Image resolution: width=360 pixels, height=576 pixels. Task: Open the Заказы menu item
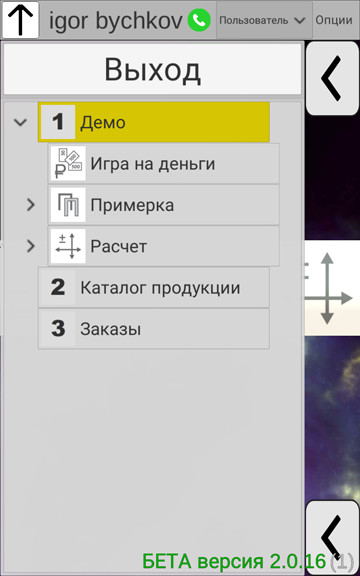click(x=154, y=329)
